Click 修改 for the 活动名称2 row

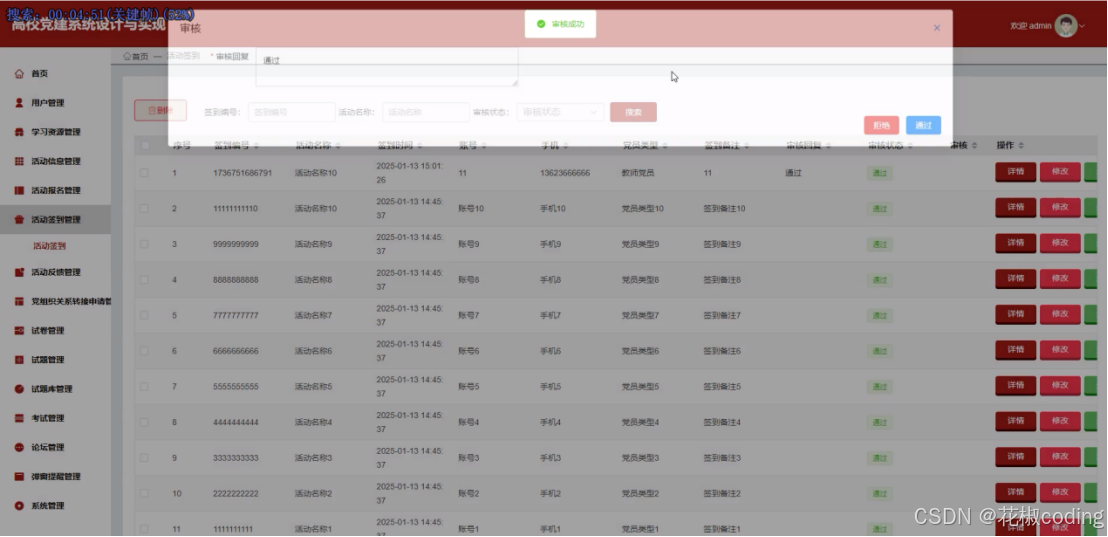pos(1060,492)
